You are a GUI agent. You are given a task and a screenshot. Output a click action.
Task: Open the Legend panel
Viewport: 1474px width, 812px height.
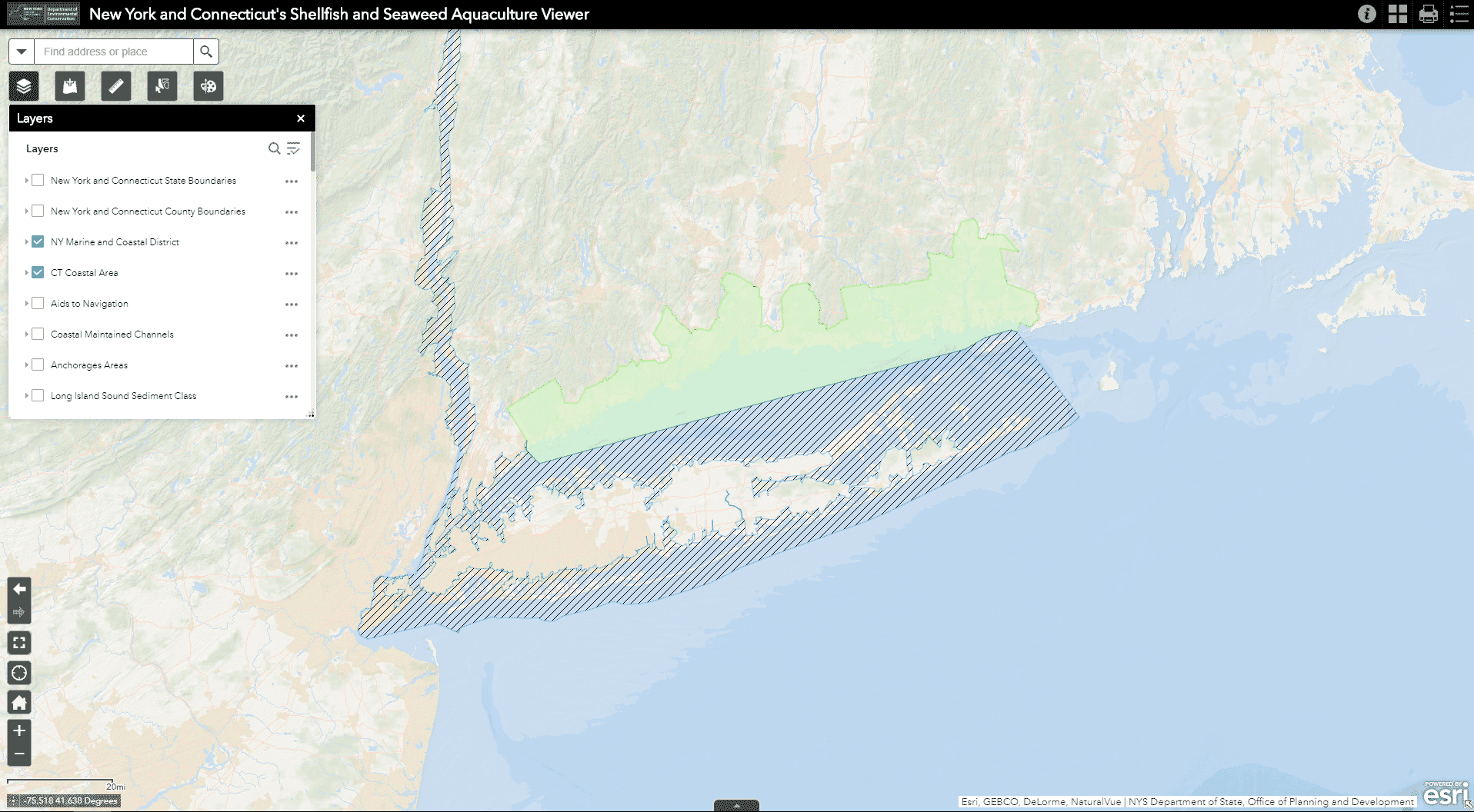click(1458, 14)
